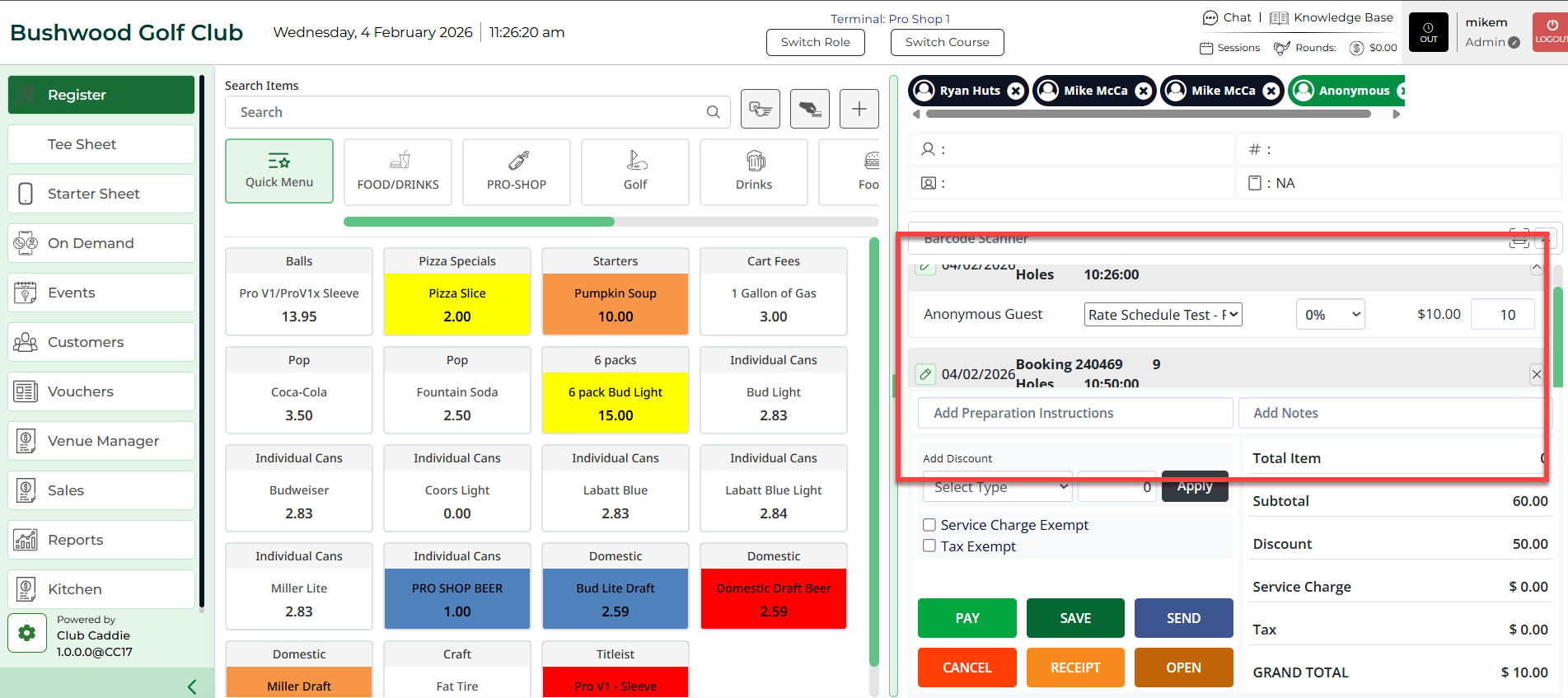
Task: Tick the Tax Exempt checkbox
Action: pyautogui.click(x=929, y=546)
